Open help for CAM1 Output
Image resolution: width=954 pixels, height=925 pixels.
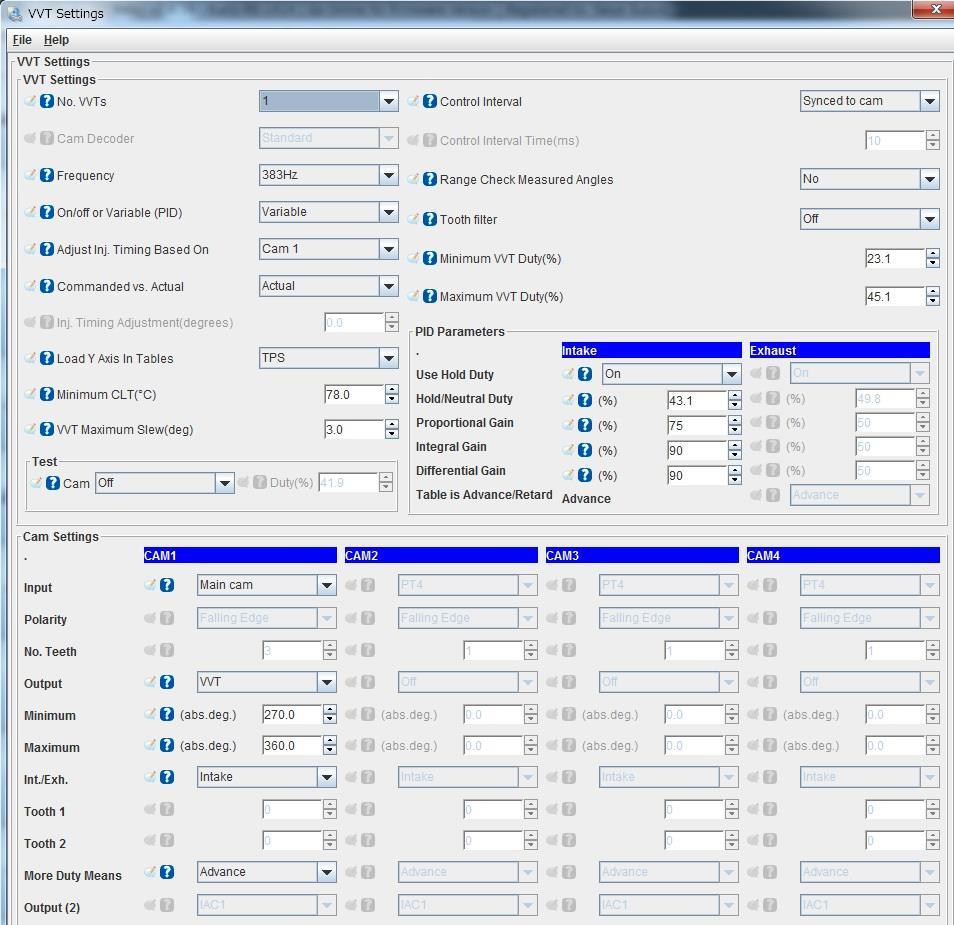[x=167, y=682]
